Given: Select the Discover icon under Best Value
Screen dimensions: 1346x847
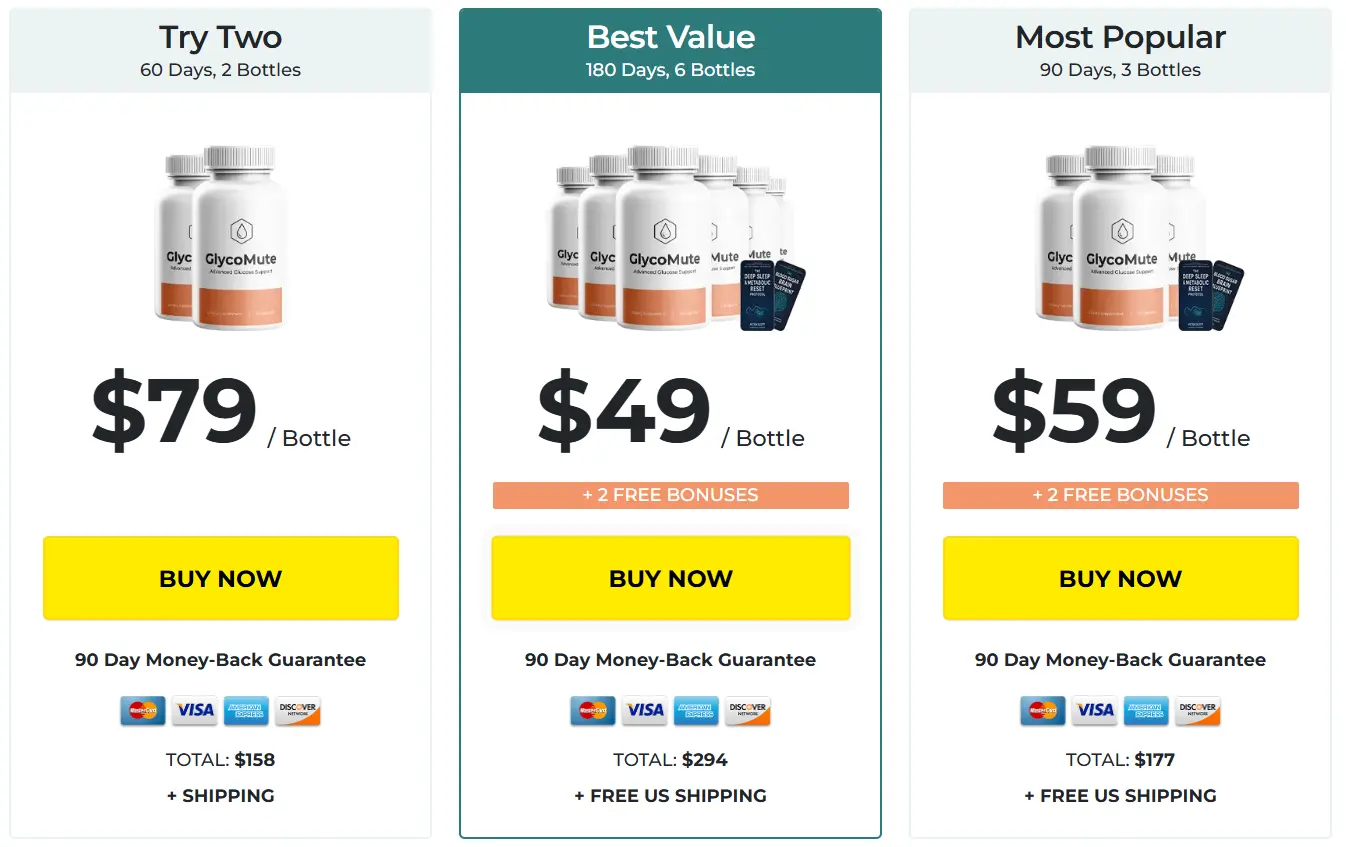Looking at the screenshot, I should pyautogui.click(x=747, y=710).
